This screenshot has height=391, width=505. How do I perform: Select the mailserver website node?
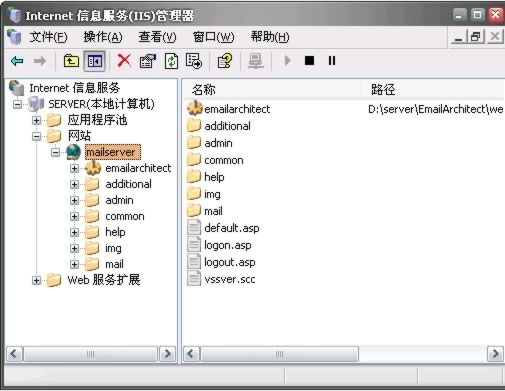pyautogui.click(x=113, y=152)
